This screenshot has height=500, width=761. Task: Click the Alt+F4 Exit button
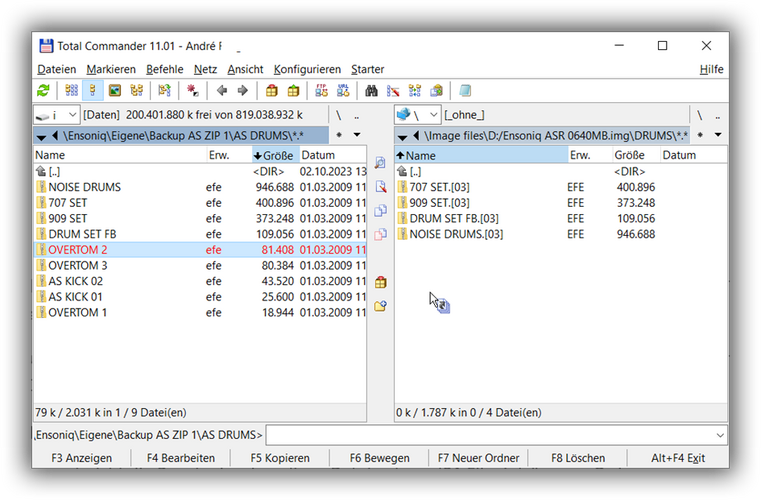point(678,458)
